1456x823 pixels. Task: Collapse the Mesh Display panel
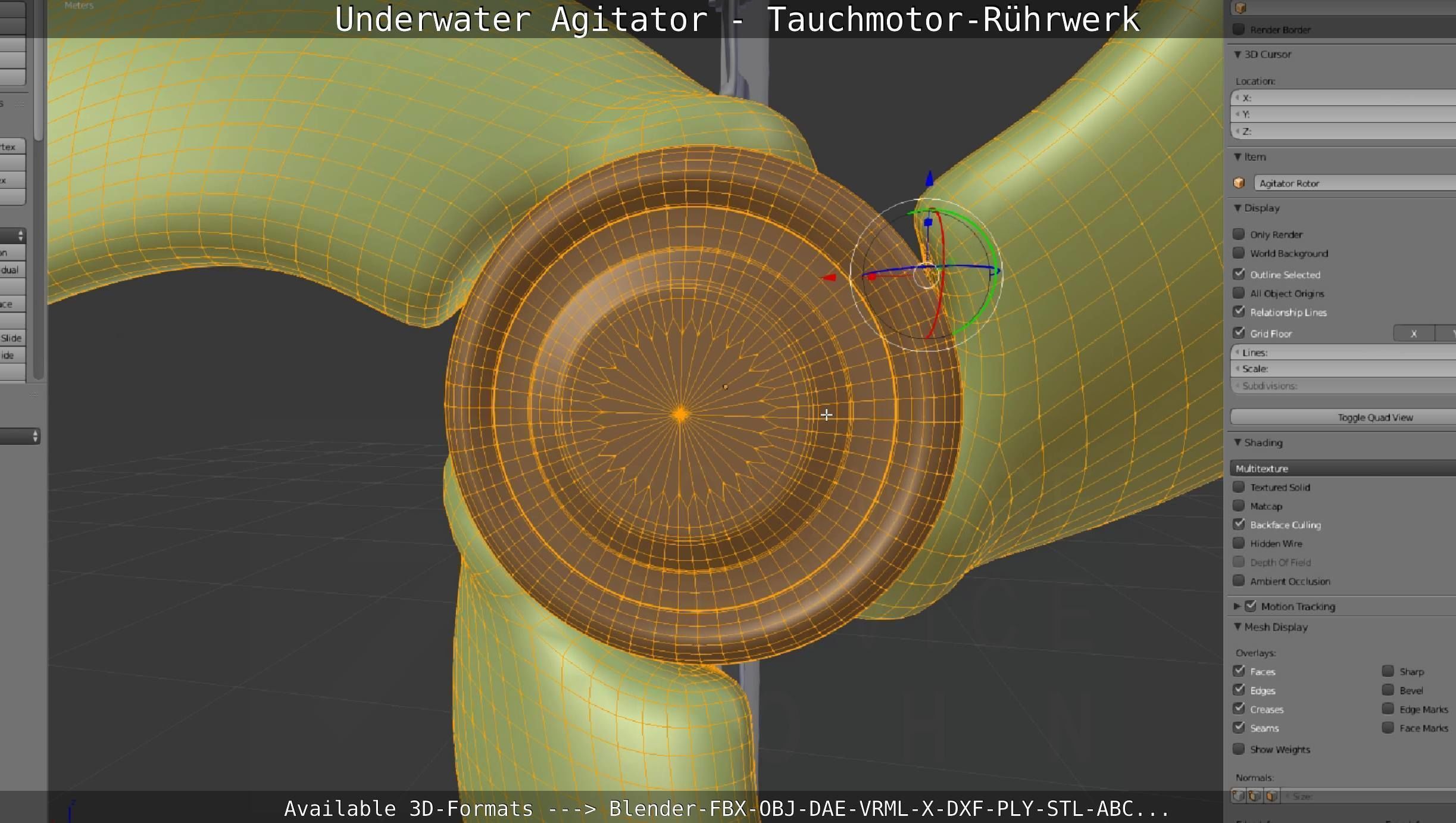click(1238, 626)
